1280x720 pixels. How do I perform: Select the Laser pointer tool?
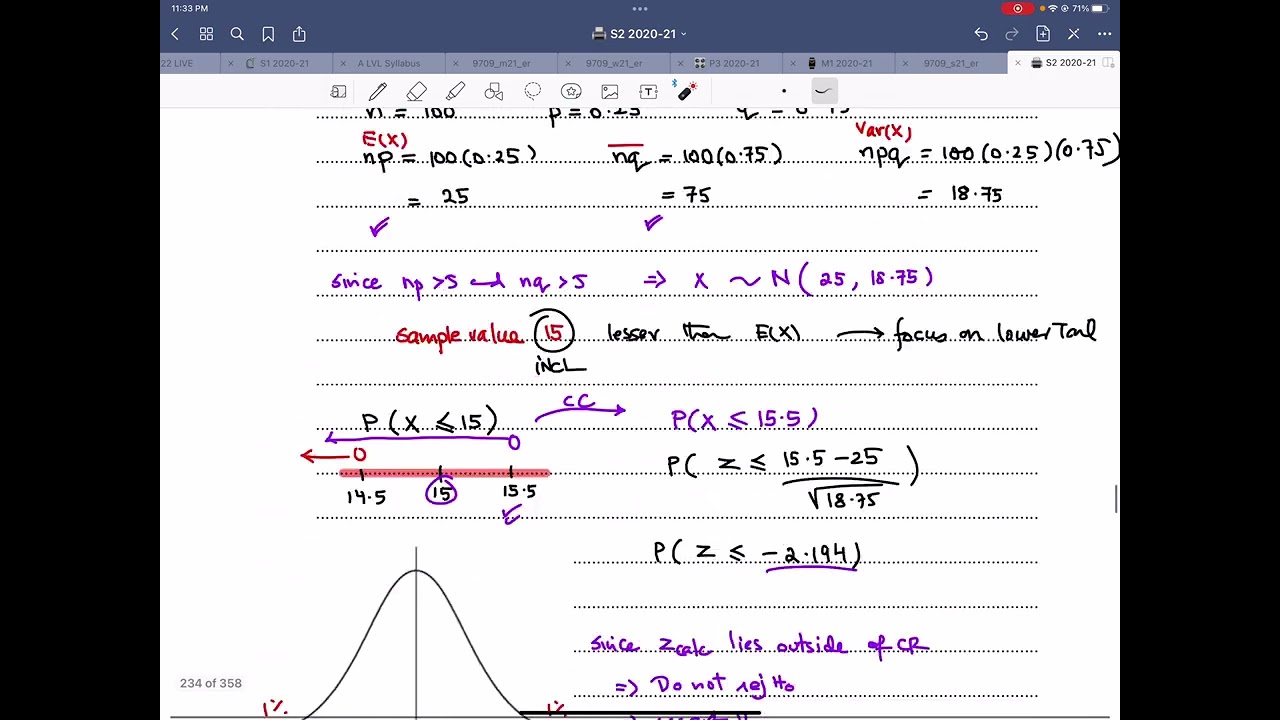(686, 91)
